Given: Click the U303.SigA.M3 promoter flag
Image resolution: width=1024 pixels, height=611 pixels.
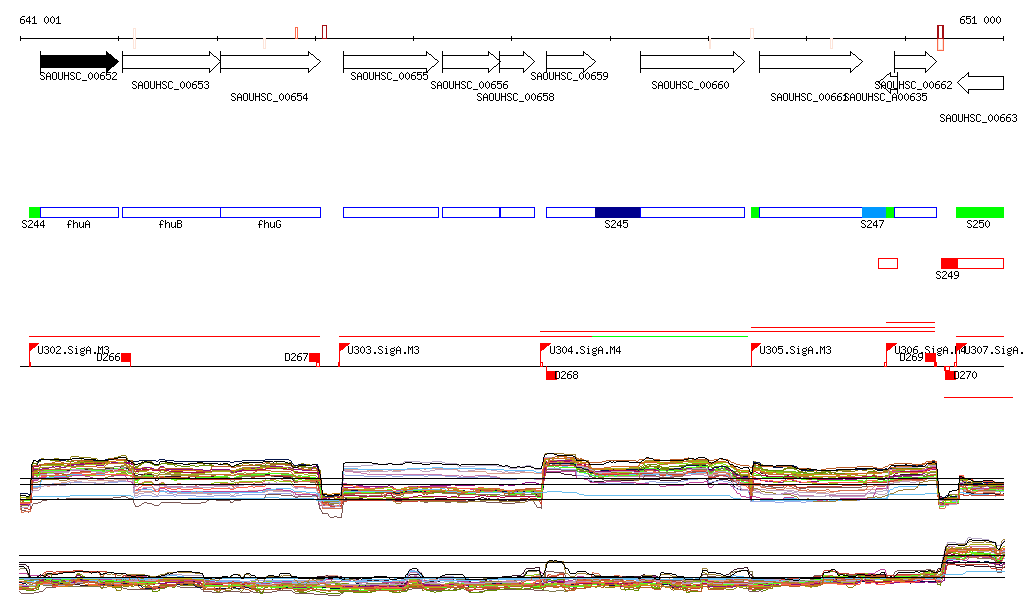Looking at the screenshot, I should click(344, 347).
